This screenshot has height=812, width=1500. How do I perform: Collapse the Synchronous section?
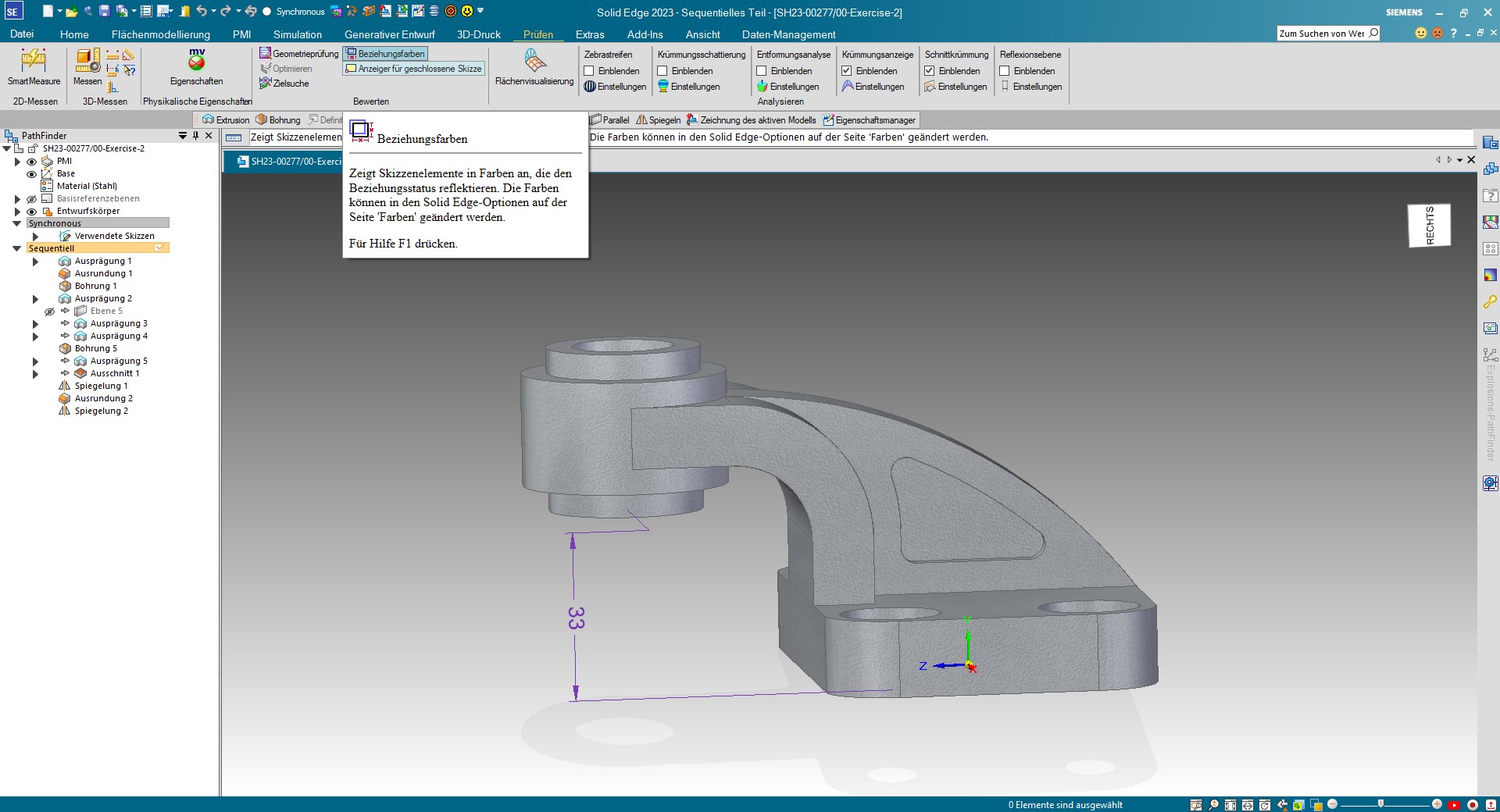click(17, 223)
